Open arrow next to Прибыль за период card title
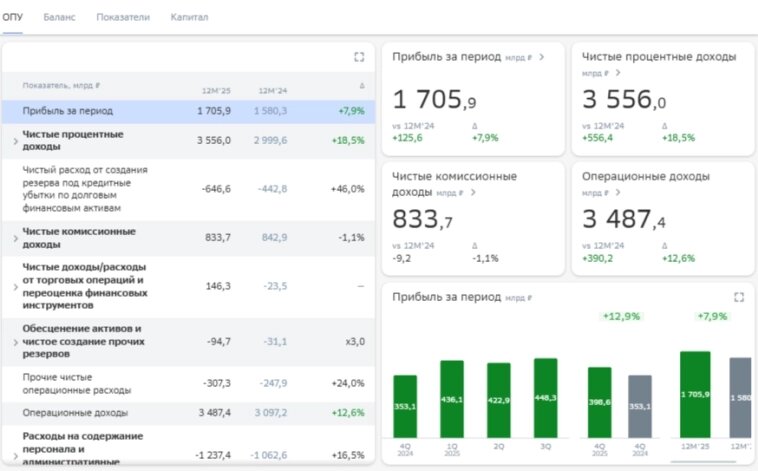The height and width of the screenshot is (471, 758). pyautogui.click(x=541, y=57)
